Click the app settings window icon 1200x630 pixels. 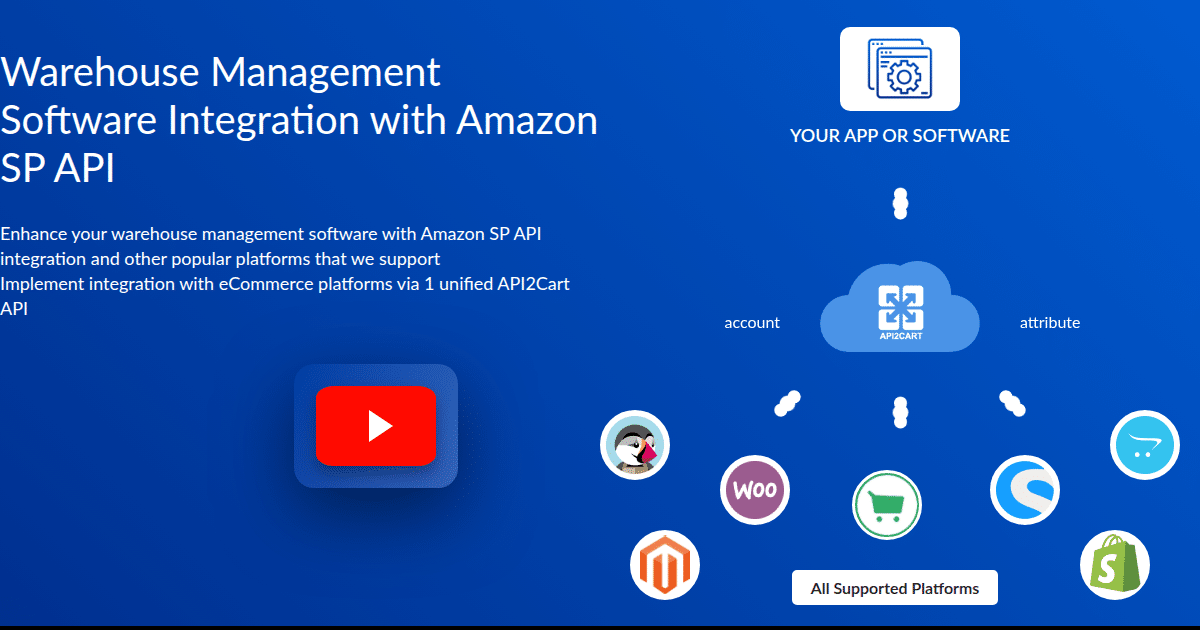pos(900,69)
